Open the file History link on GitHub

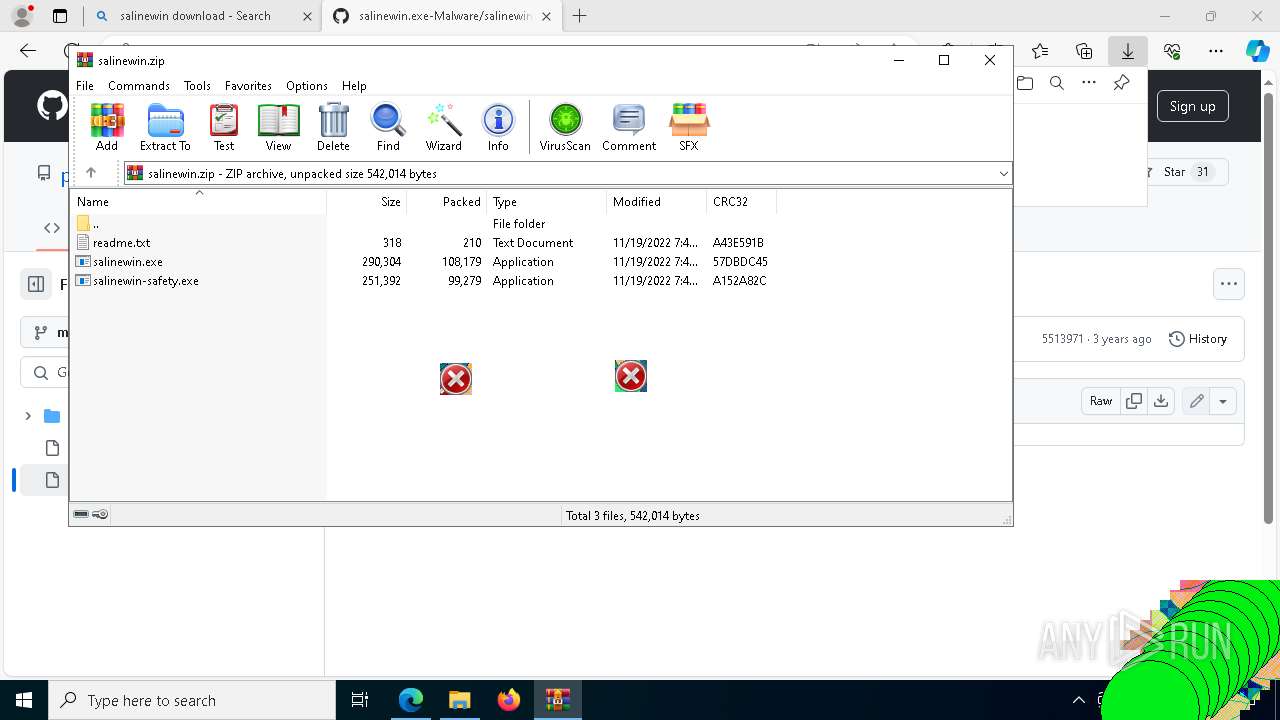(x=1198, y=339)
